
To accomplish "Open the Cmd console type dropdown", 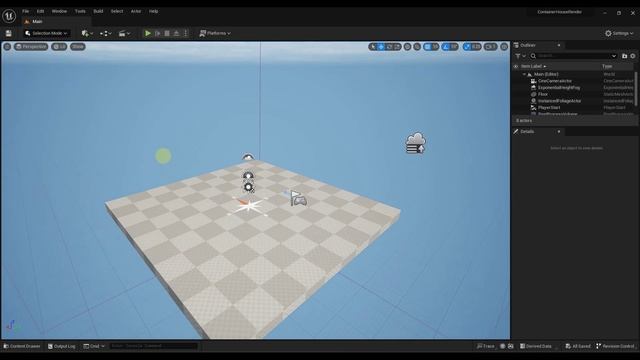I will click(x=94, y=346).
